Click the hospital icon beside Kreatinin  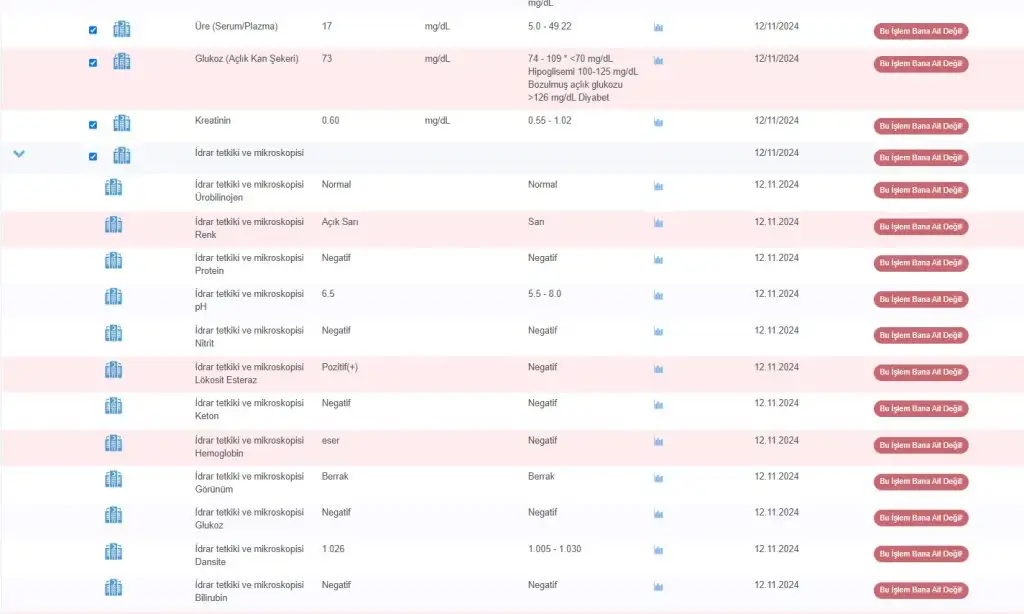121,124
